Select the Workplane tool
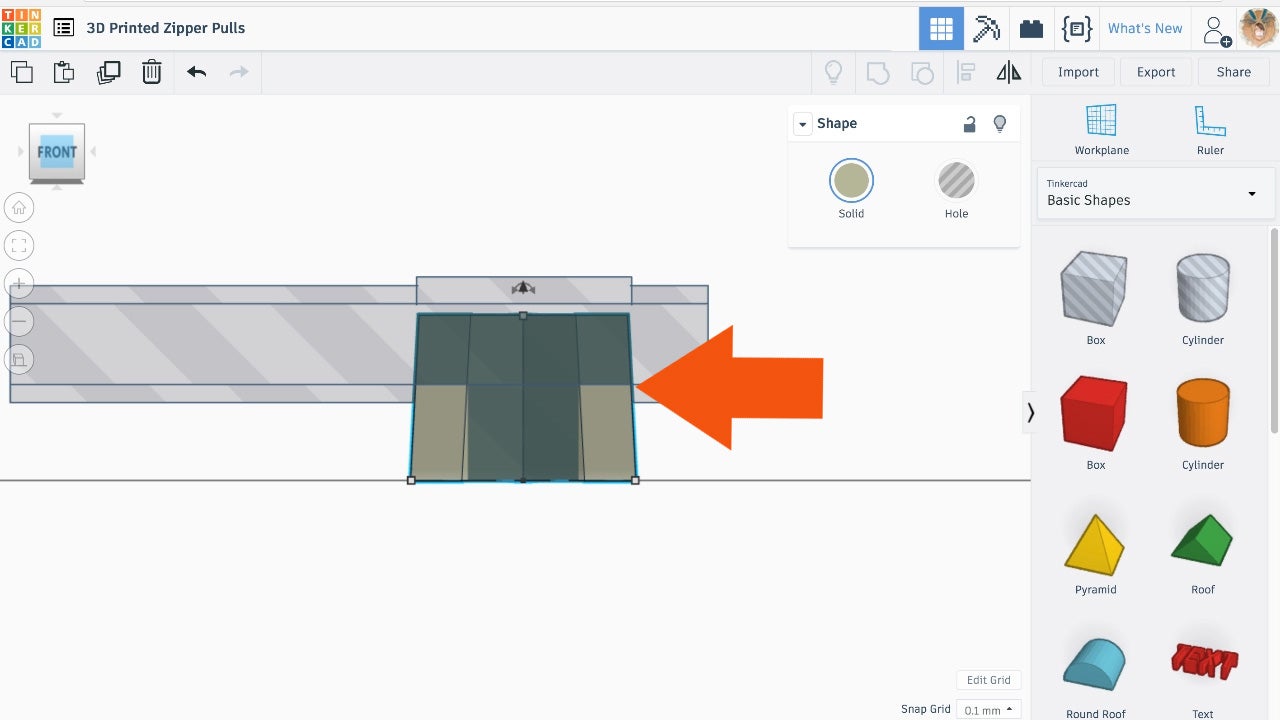This screenshot has width=1280, height=720. [1101, 129]
